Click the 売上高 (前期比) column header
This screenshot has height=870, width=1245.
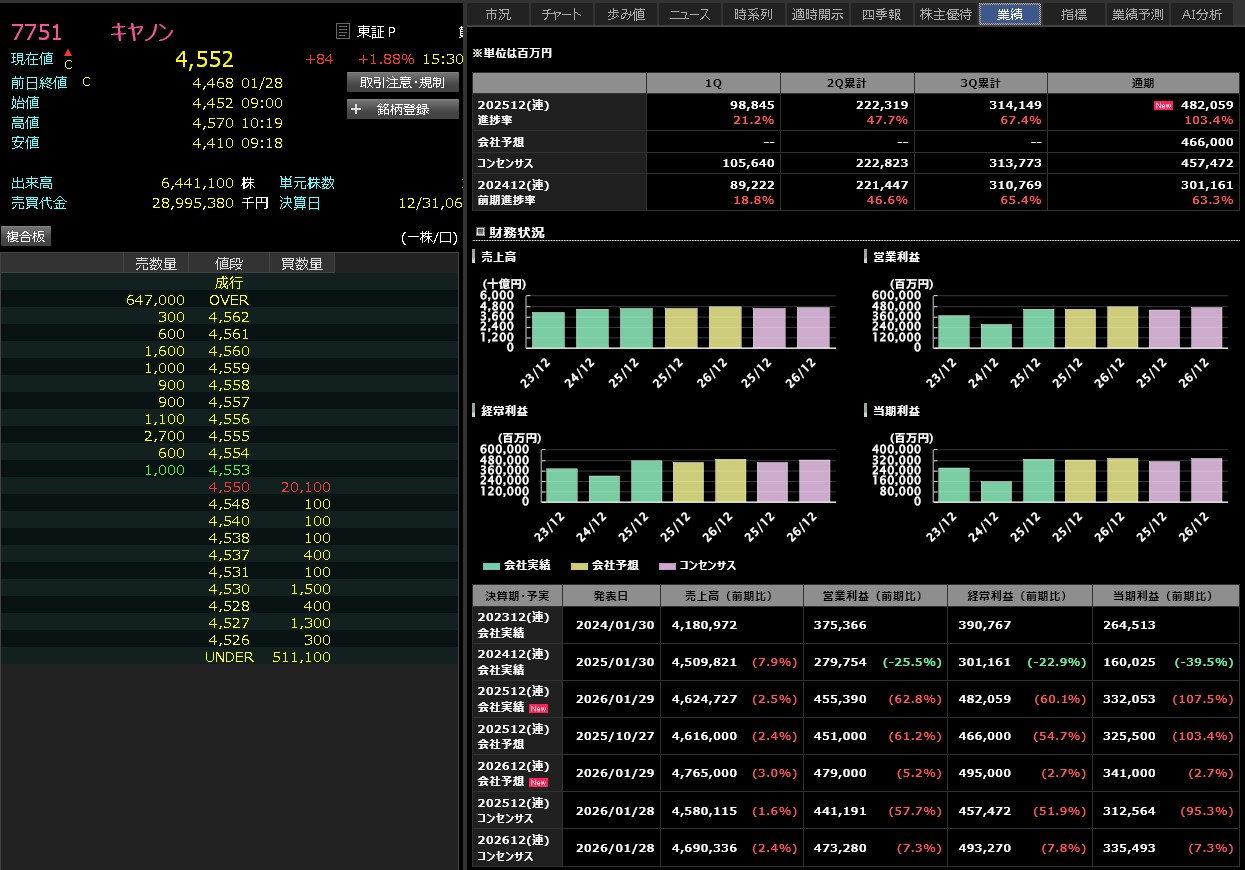tap(731, 596)
